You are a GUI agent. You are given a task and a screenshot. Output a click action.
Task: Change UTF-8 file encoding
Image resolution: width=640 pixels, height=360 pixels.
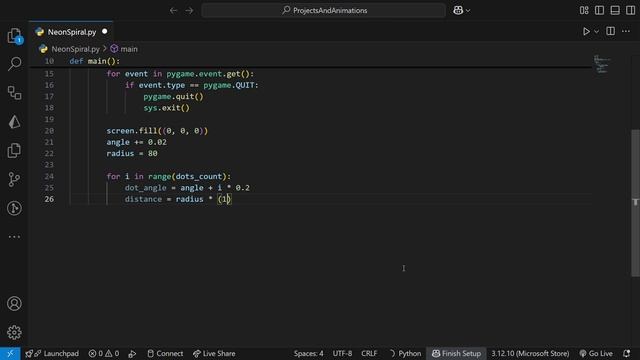tap(342, 353)
